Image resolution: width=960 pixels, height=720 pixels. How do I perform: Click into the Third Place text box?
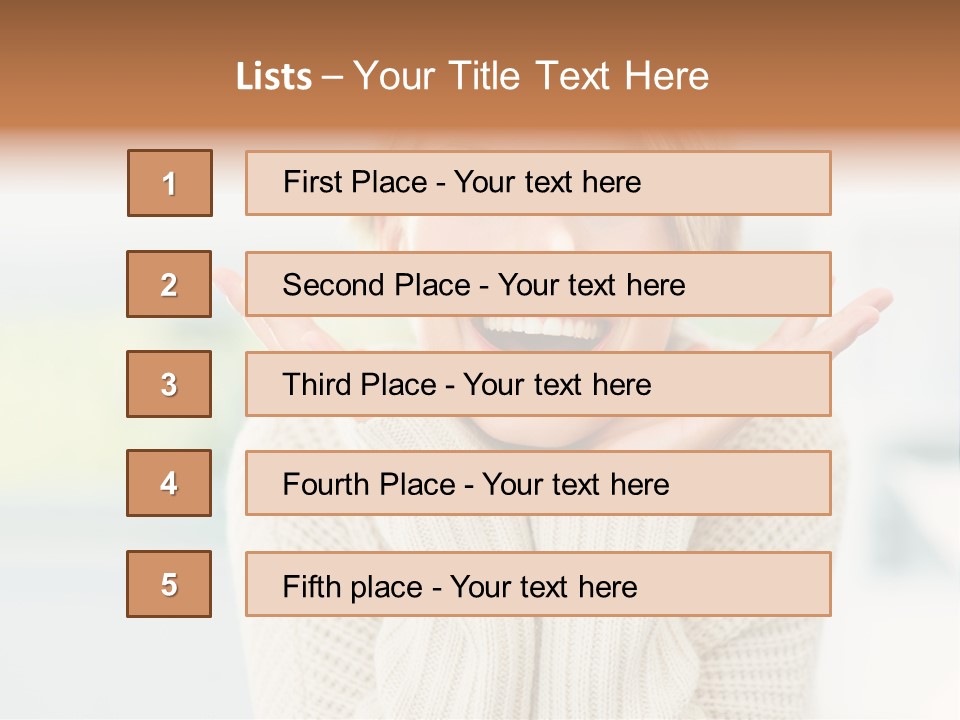(538, 384)
